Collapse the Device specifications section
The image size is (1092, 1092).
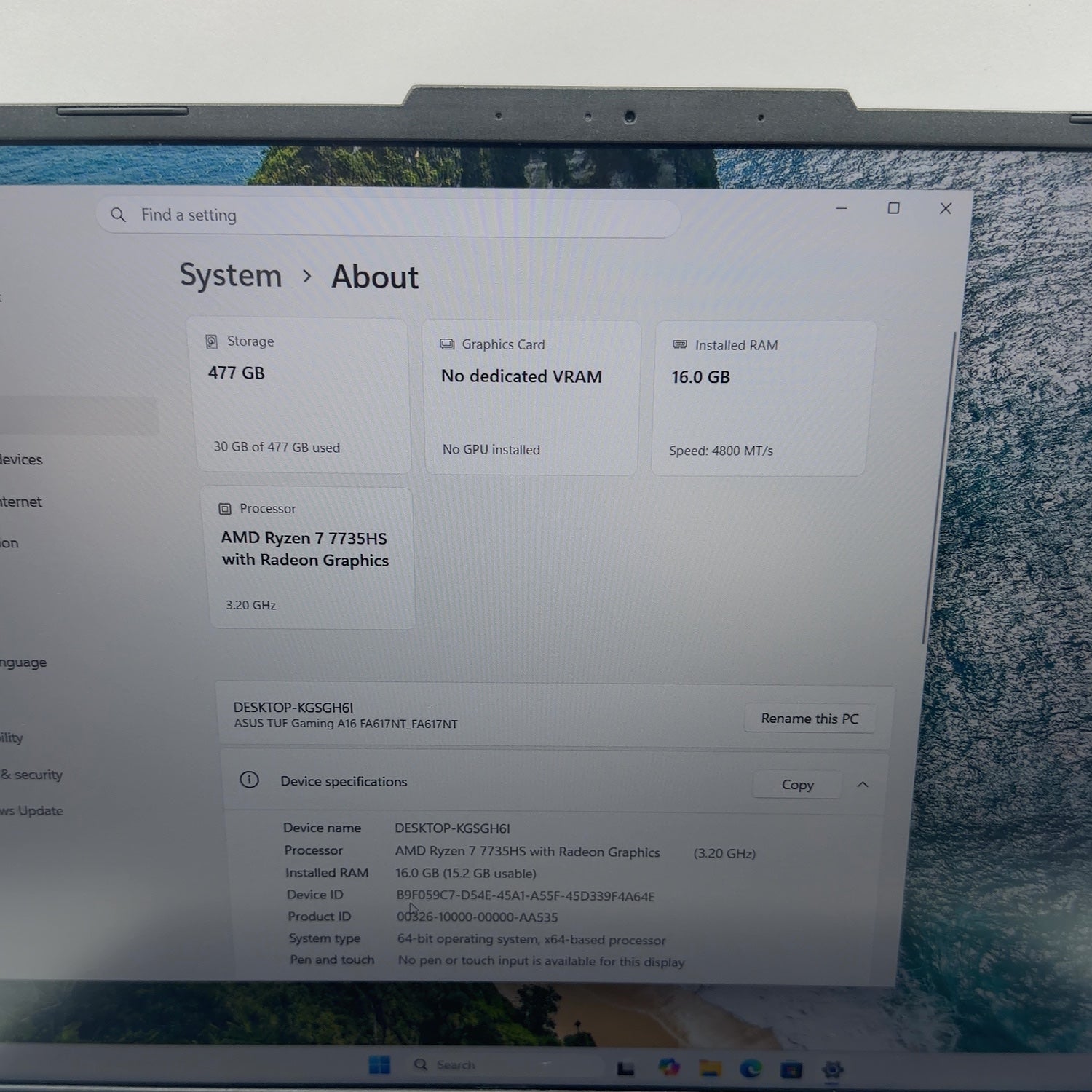863,785
